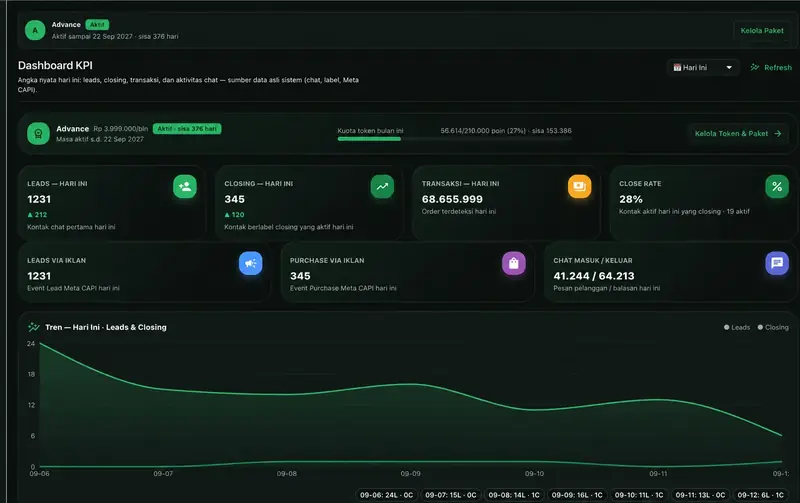Click 'Tren — Hari Ini · Leads & Closing' title
The width and height of the screenshot is (800, 503).
pos(106,327)
